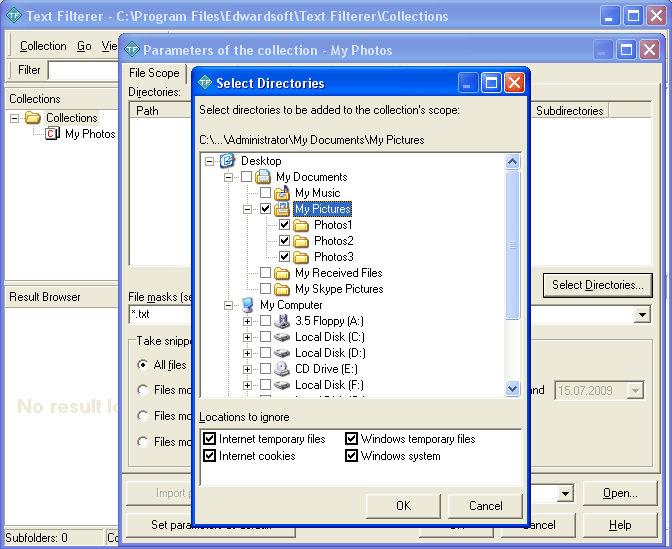Image resolution: width=672 pixels, height=549 pixels.
Task: Collapse the Desktop tree node
Action: coord(209,161)
